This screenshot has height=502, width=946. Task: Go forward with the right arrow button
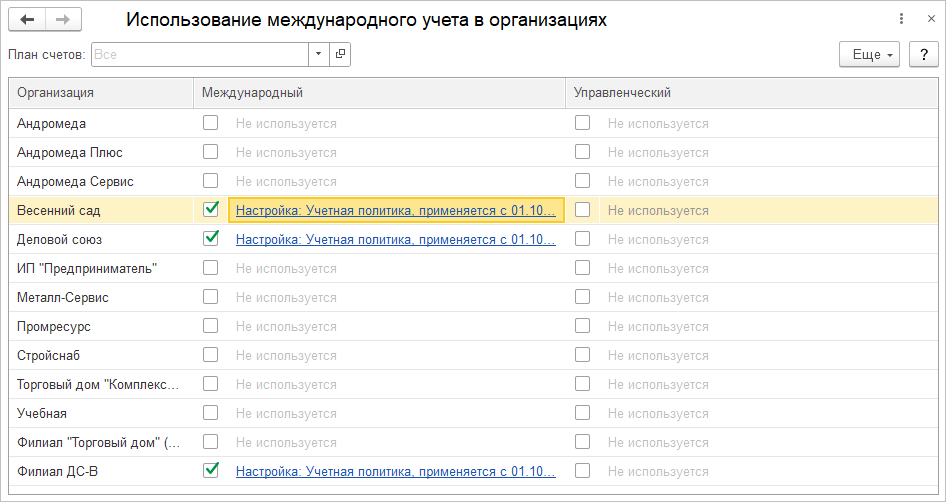(x=63, y=20)
